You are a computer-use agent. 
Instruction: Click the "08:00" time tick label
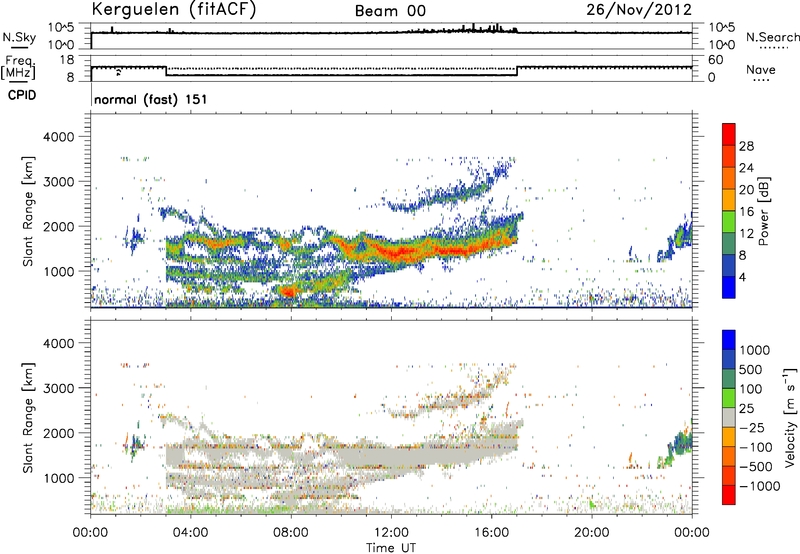(291, 533)
